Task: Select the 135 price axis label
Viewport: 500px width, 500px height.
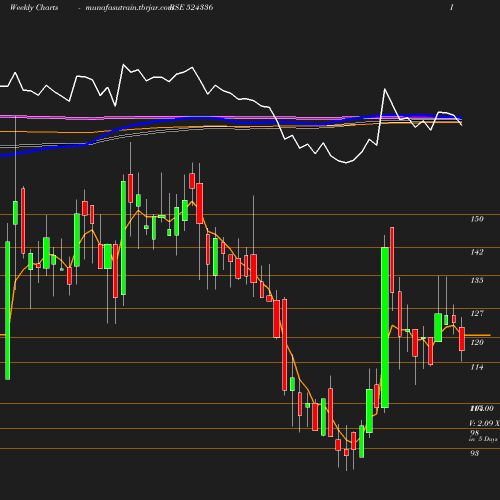Action: click(x=477, y=280)
